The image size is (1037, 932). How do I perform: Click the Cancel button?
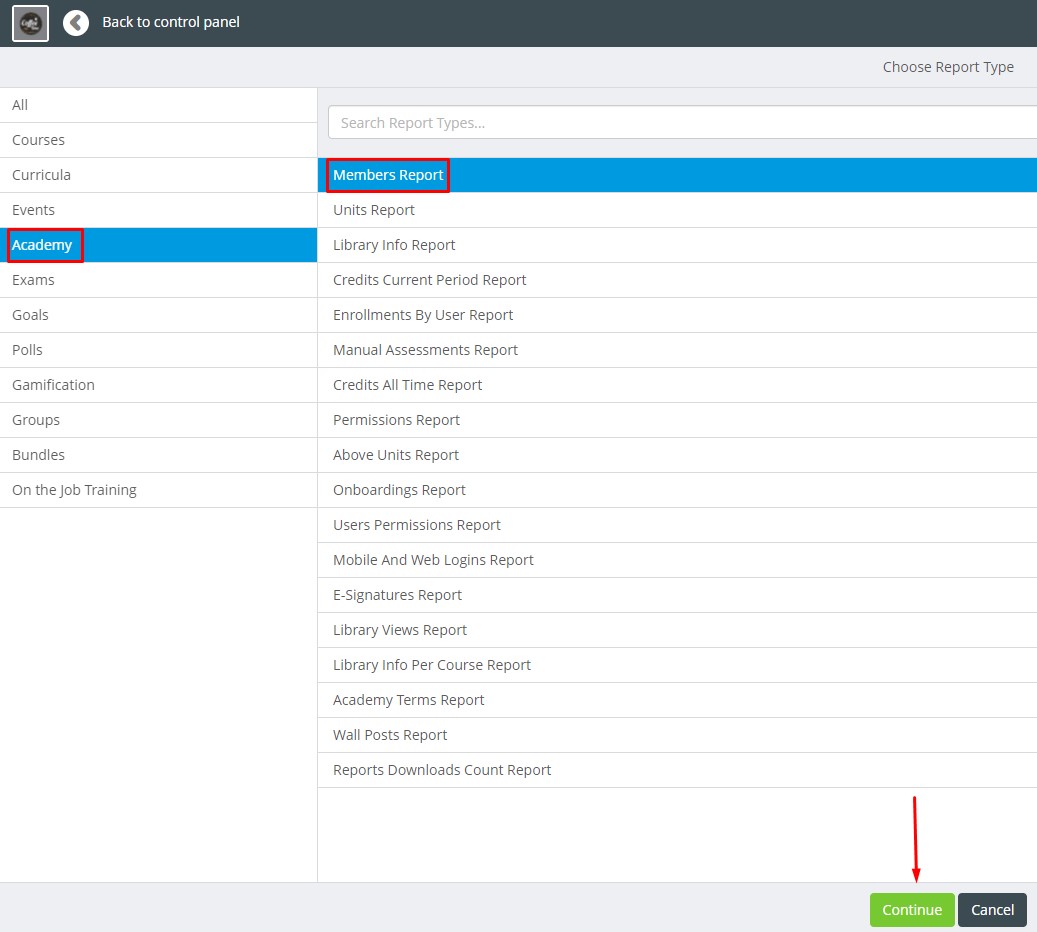coord(992,910)
